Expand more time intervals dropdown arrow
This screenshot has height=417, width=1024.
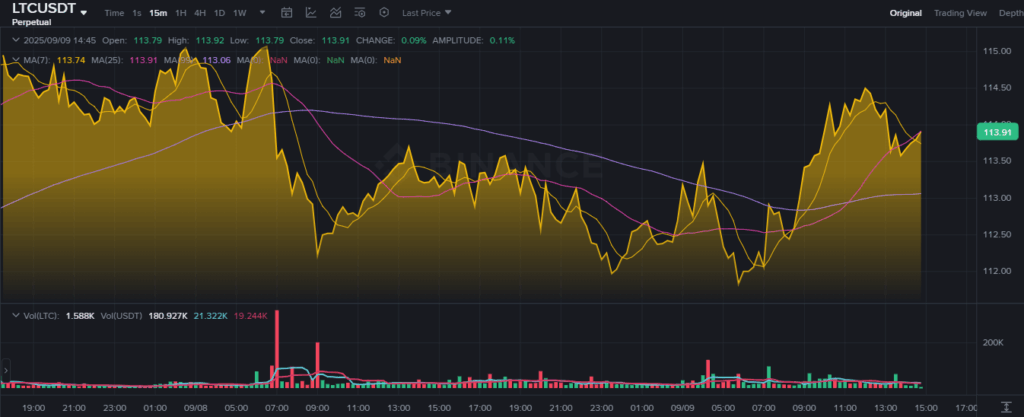263,13
